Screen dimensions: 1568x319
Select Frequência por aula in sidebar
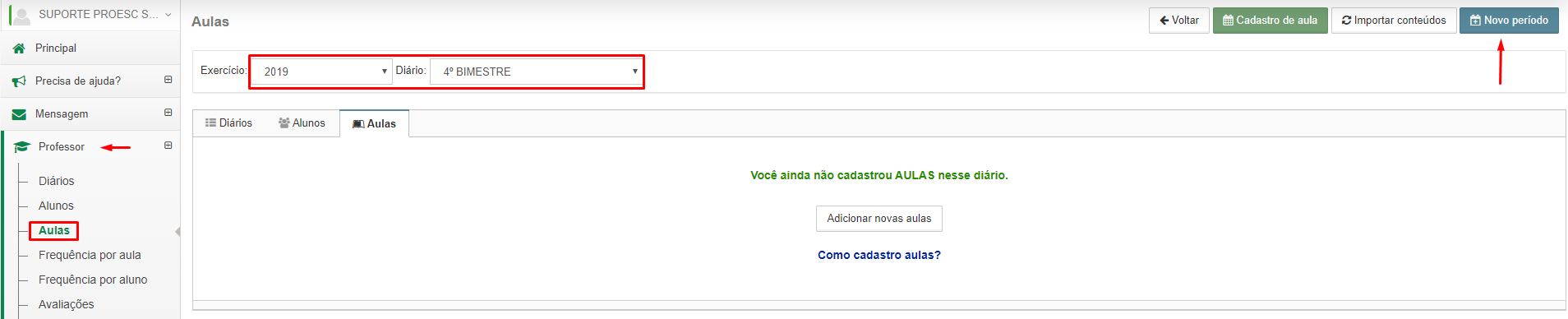tap(90, 255)
